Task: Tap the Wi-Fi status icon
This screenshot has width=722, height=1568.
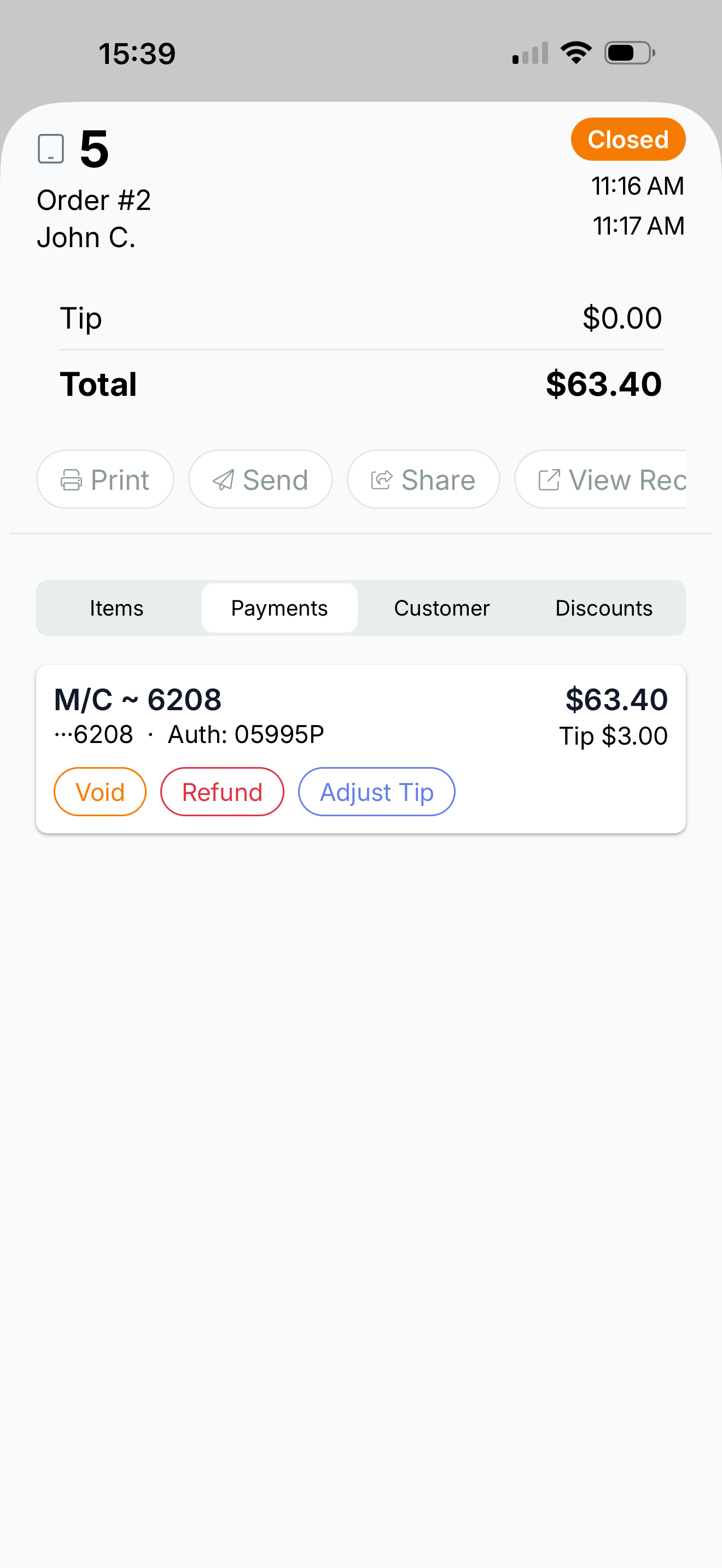Action: click(576, 53)
